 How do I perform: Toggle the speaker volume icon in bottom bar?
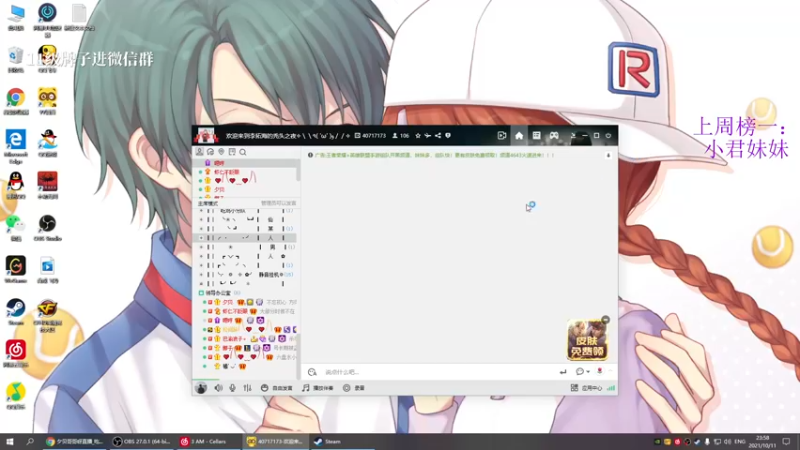click(218, 388)
